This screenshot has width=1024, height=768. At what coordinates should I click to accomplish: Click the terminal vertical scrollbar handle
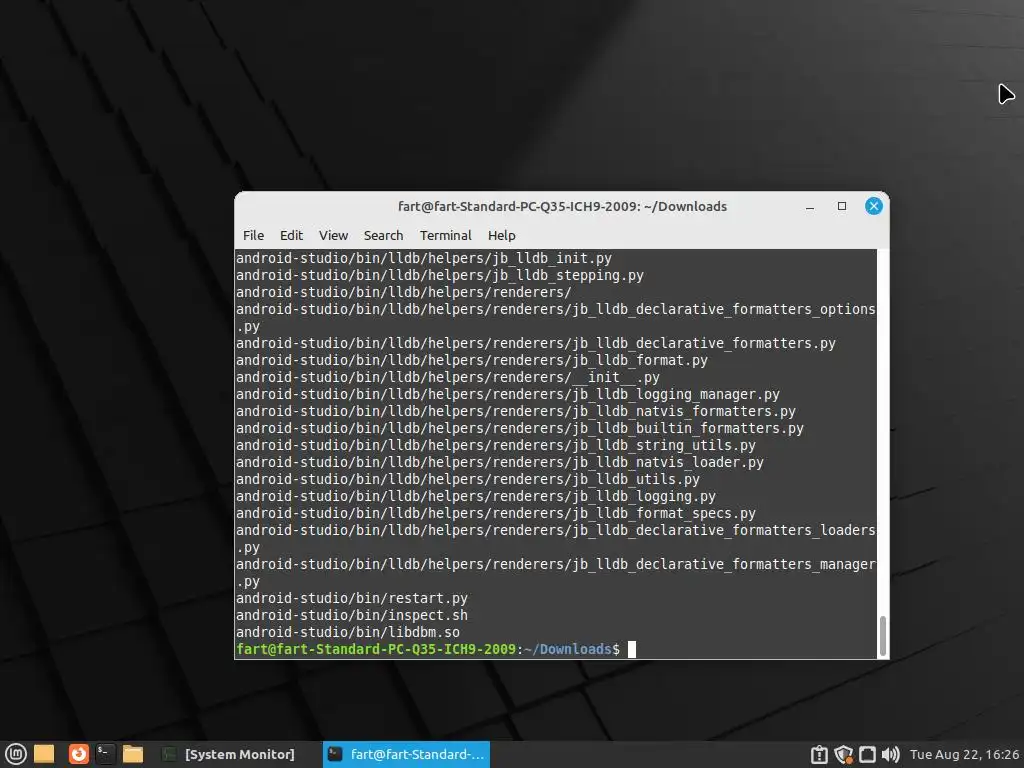tap(883, 635)
